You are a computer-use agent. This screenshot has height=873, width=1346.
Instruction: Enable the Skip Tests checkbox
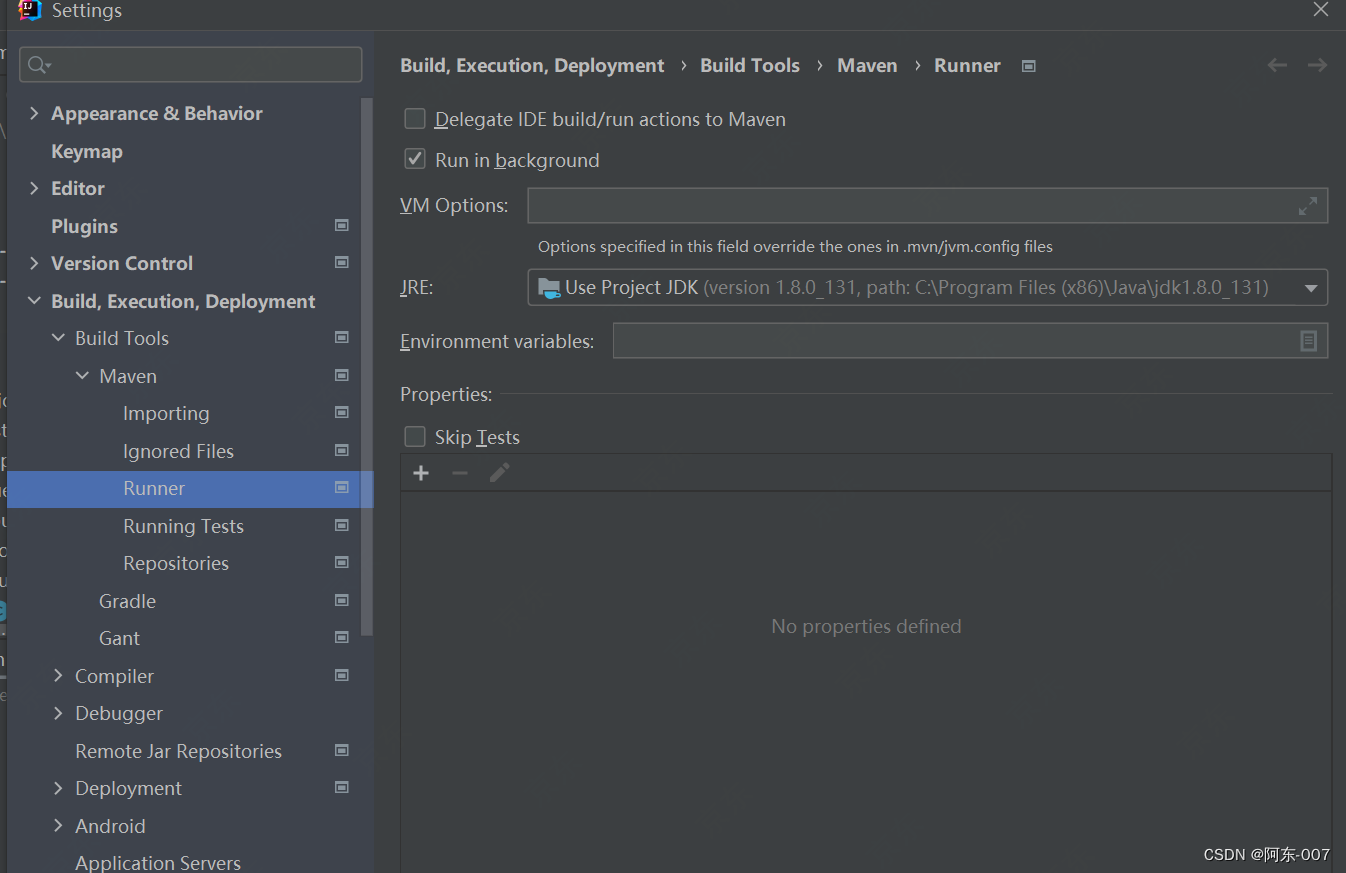point(415,437)
